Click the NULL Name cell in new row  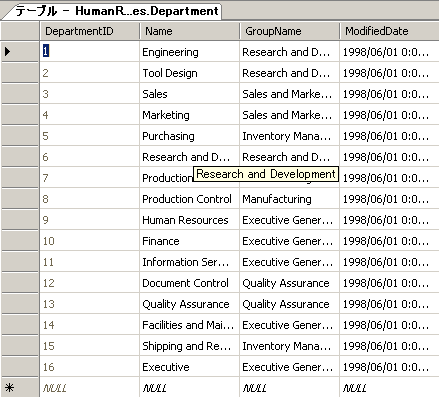(x=189, y=387)
